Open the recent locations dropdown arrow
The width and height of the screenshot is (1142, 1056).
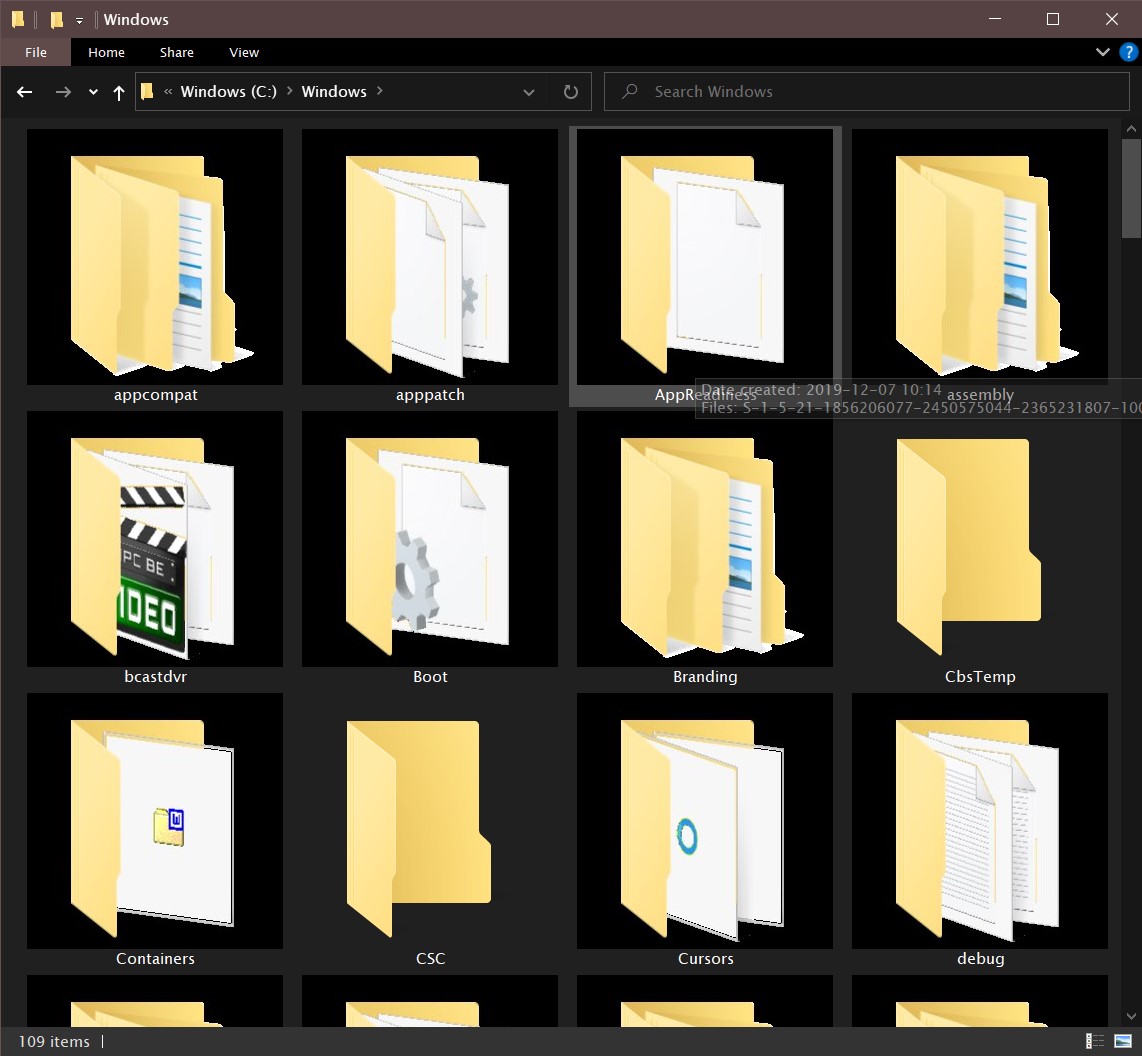[x=93, y=92]
